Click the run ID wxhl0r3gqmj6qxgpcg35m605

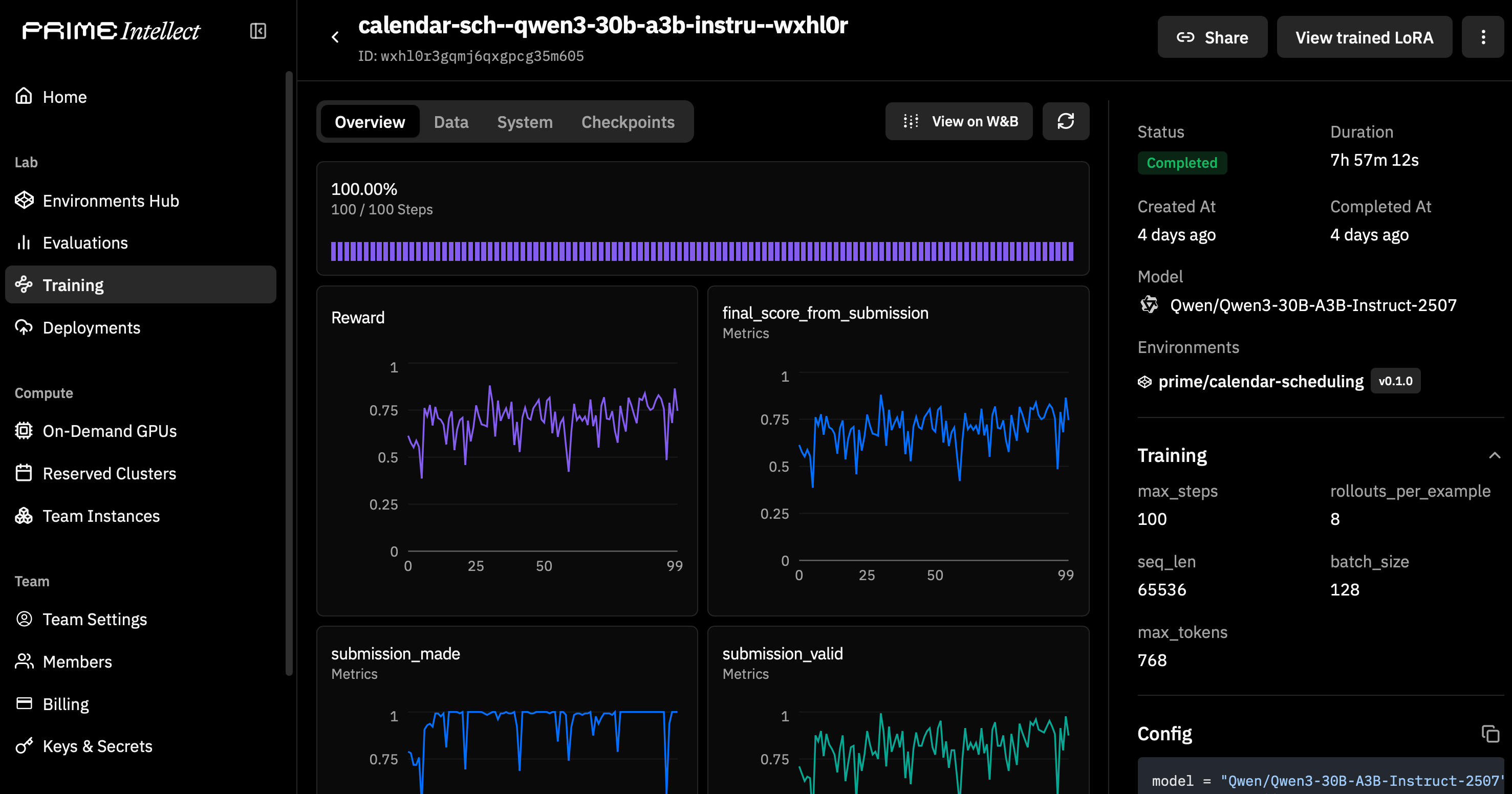[x=482, y=56]
